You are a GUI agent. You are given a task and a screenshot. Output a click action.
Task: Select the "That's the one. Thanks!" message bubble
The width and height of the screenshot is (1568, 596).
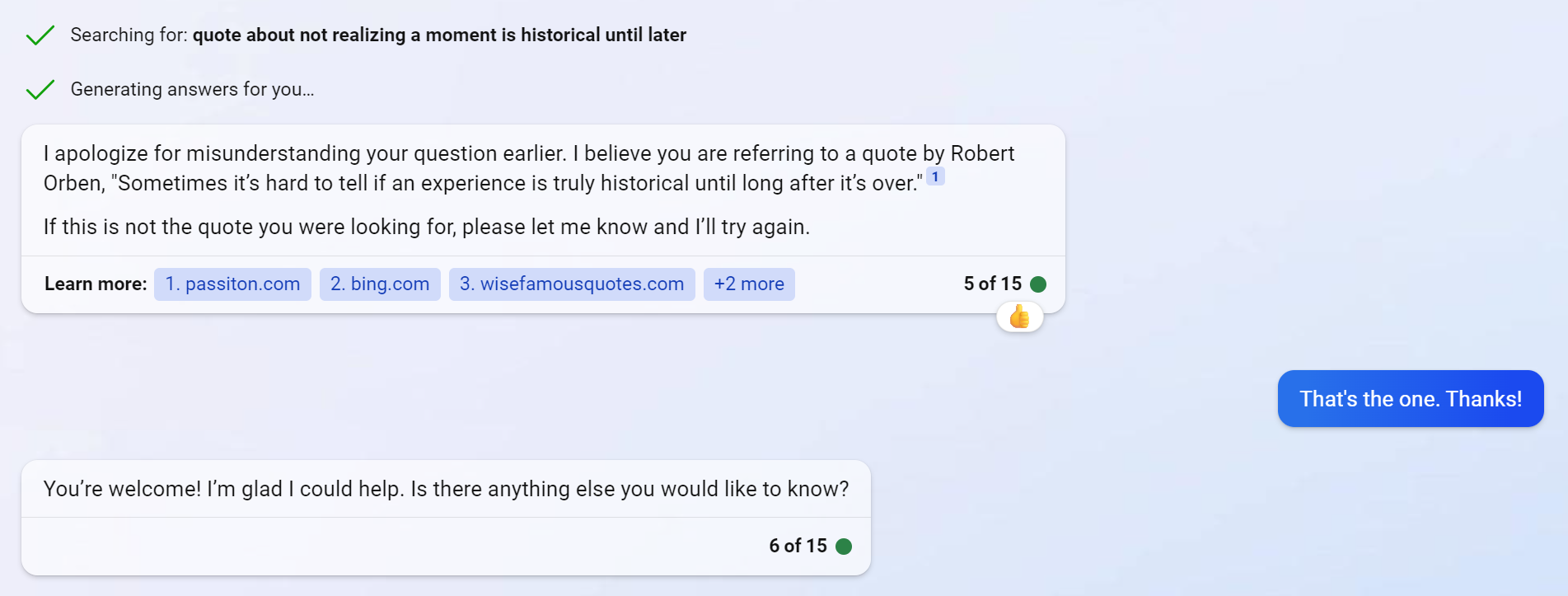coord(1410,399)
